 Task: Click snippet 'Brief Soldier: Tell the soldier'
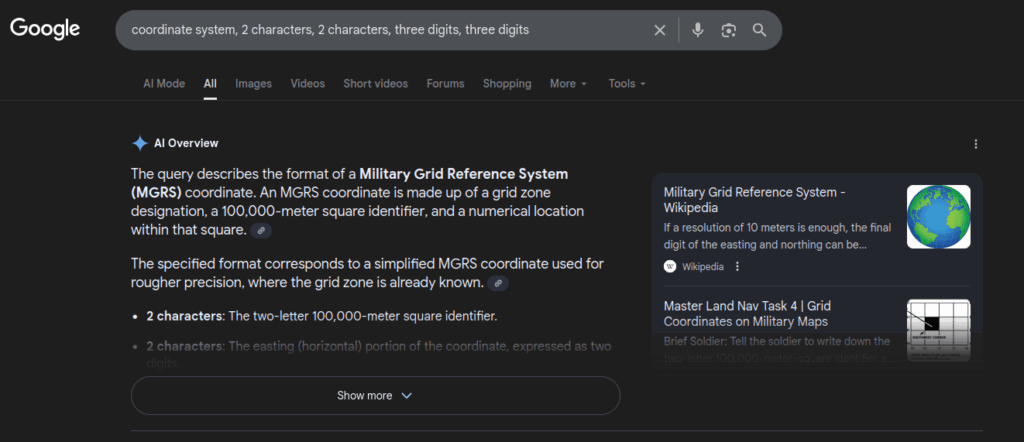777,349
